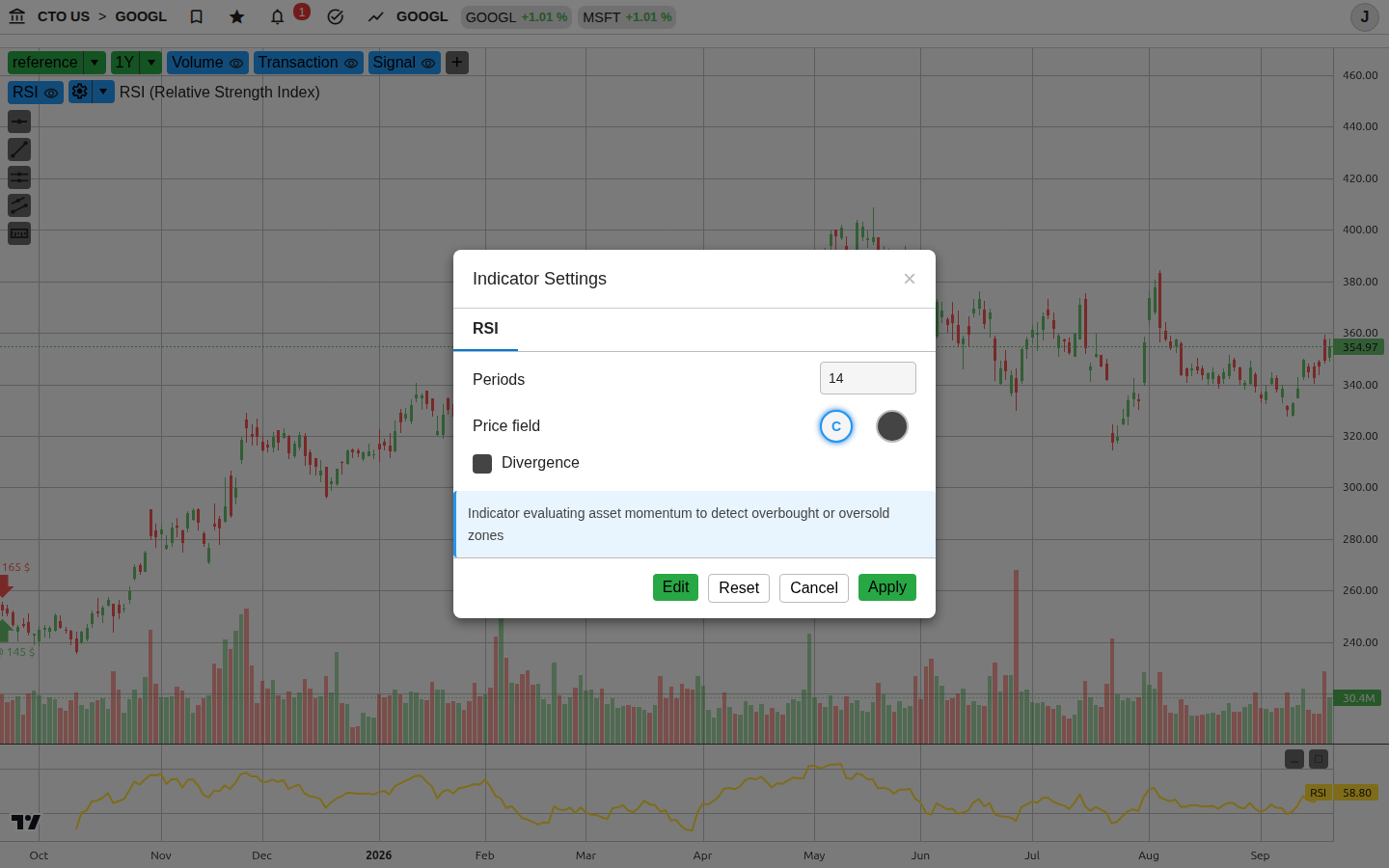This screenshot has height=868, width=1389.
Task: Select the C price field option
Action: click(x=836, y=426)
